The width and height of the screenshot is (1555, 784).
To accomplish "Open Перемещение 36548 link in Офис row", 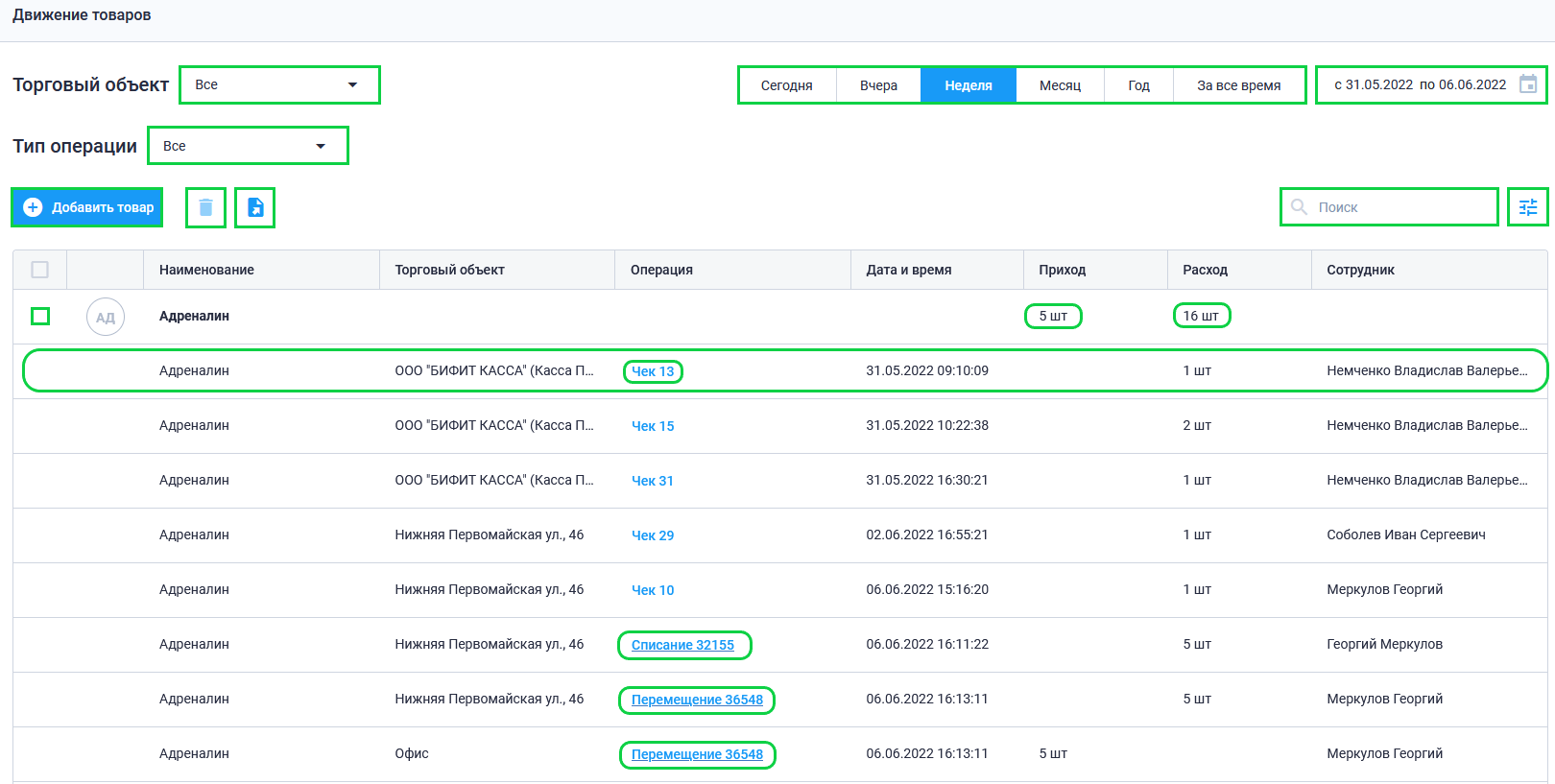I will [x=698, y=754].
